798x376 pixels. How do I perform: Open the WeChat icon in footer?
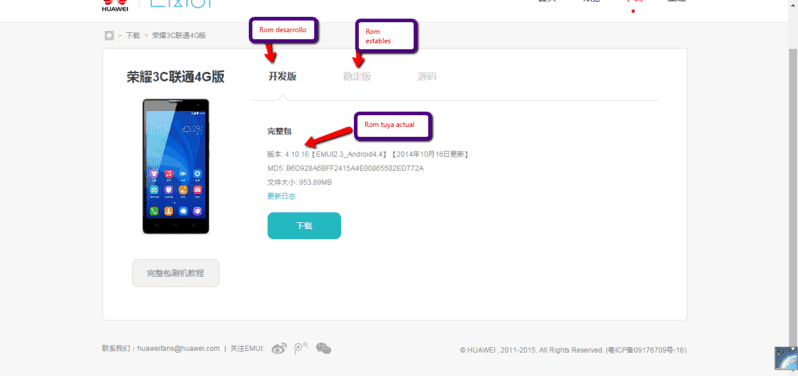point(323,349)
